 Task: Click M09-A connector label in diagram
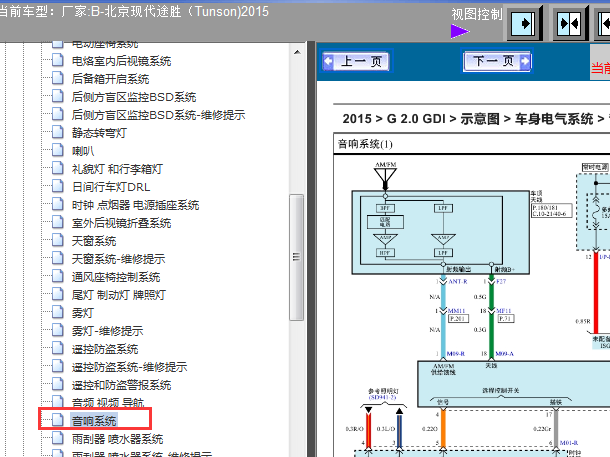click(x=504, y=354)
